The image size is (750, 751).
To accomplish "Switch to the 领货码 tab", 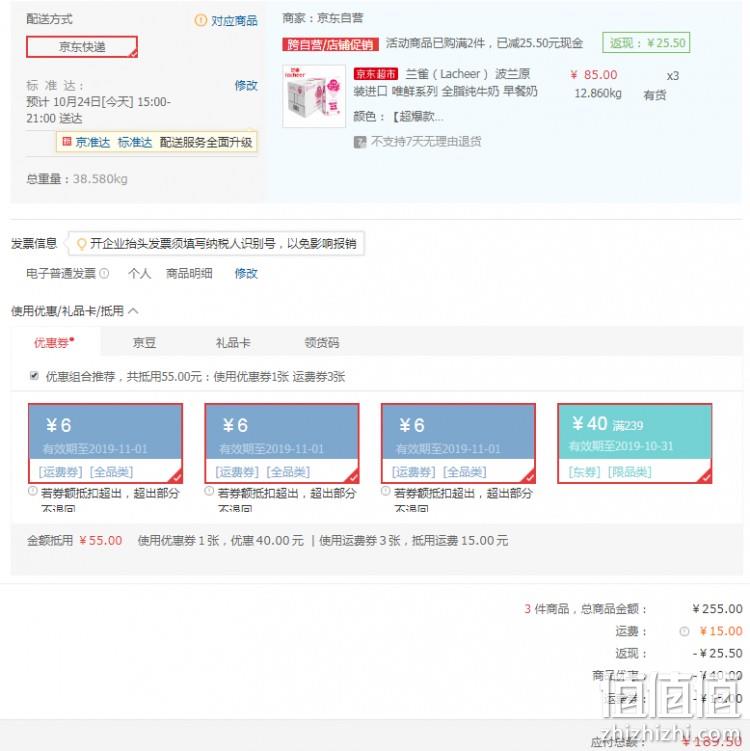I will click(x=322, y=342).
